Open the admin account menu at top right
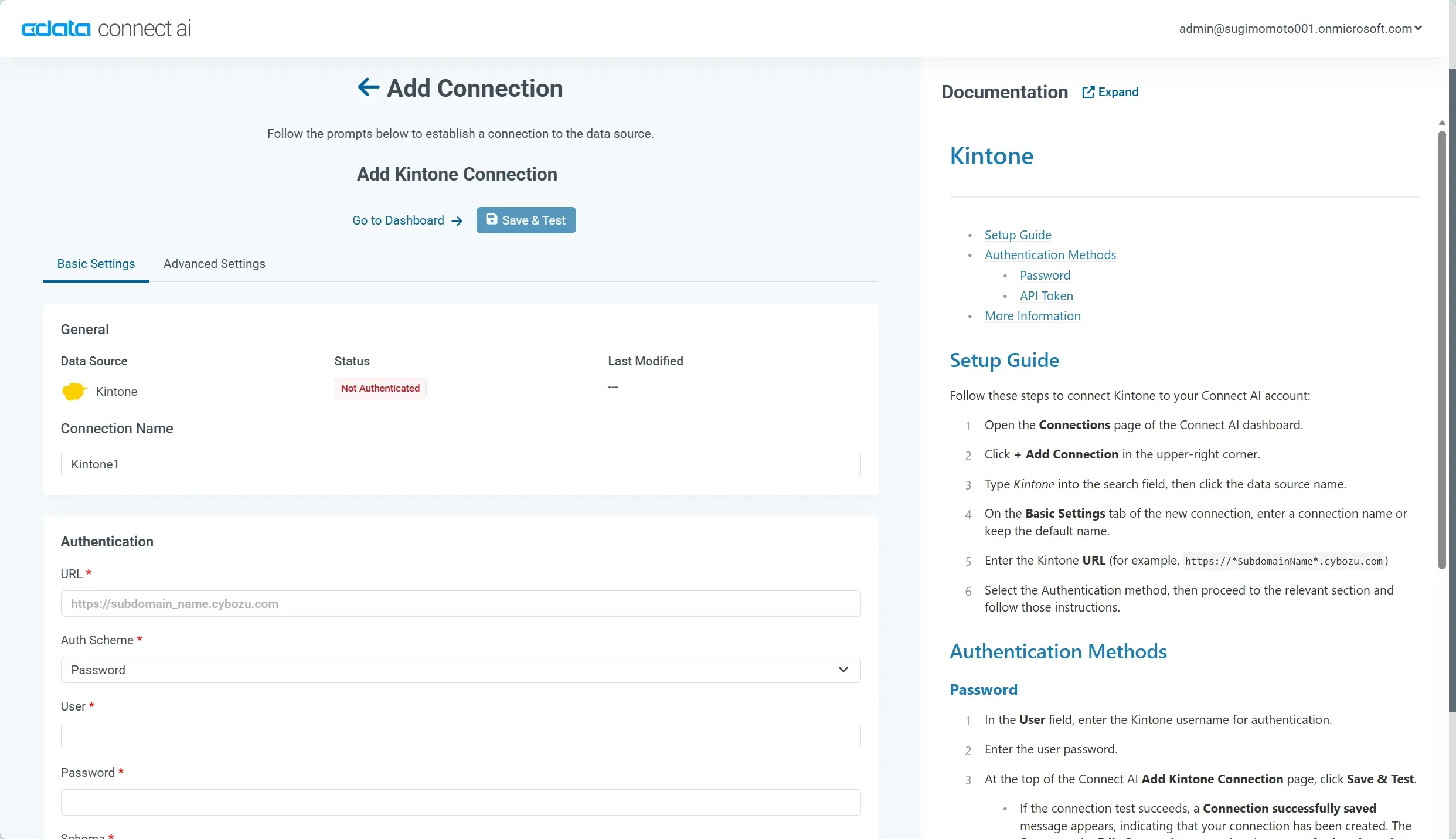 [1299, 28]
